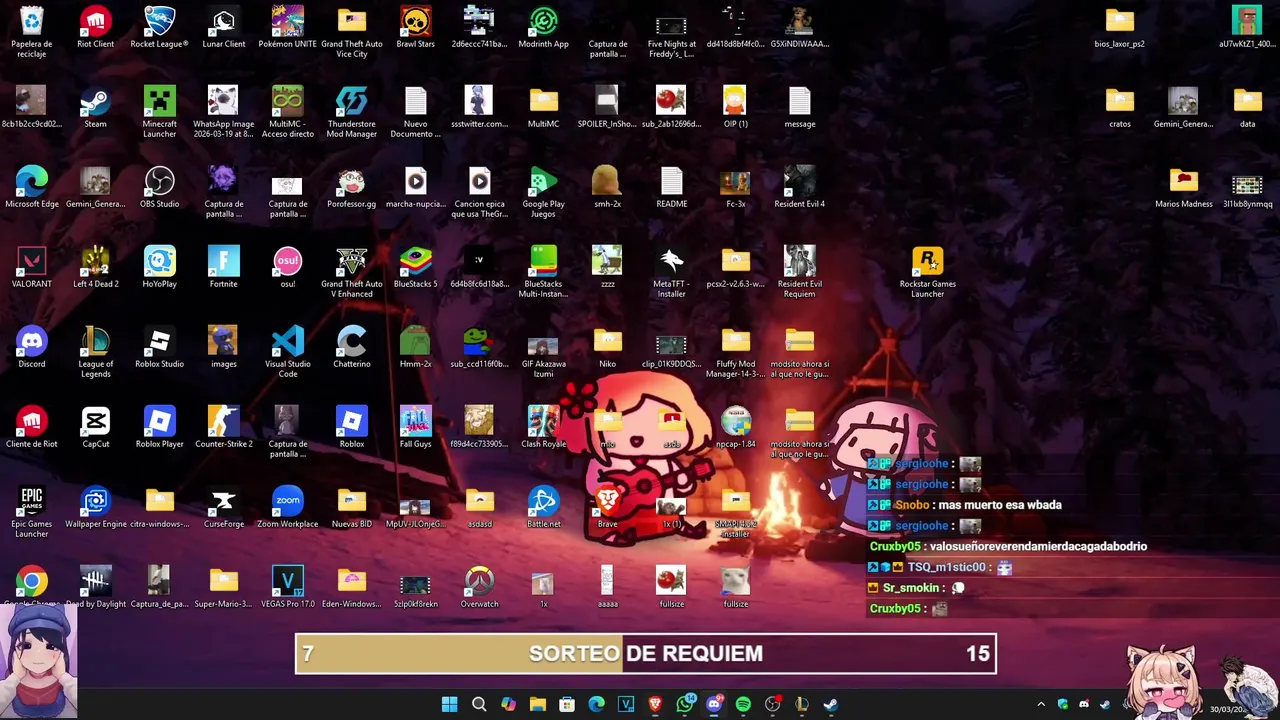
Task: Expand the hidden system tray icons chevron
Action: 1041,705
